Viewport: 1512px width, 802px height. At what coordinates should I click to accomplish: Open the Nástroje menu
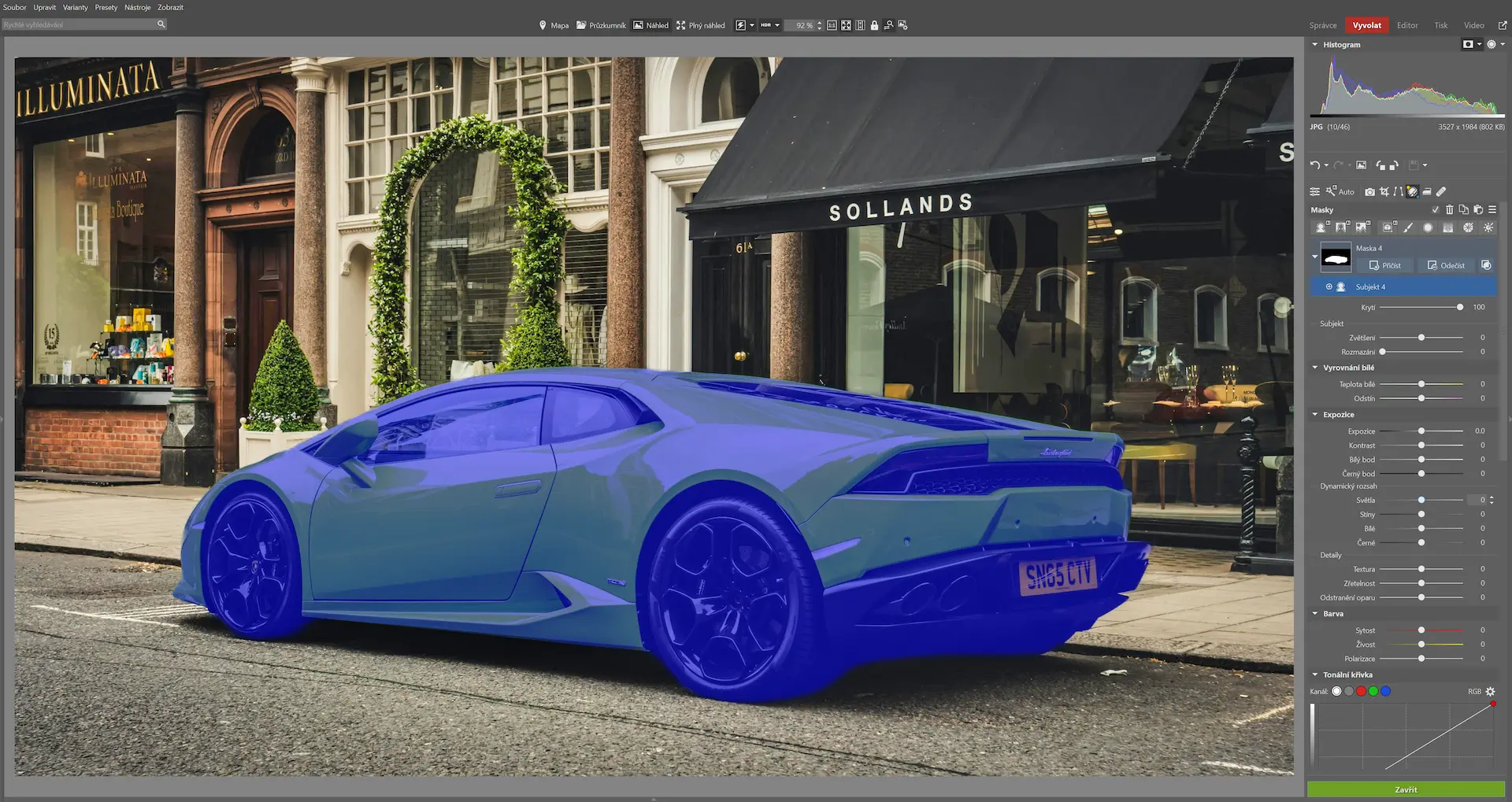point(137,7)
